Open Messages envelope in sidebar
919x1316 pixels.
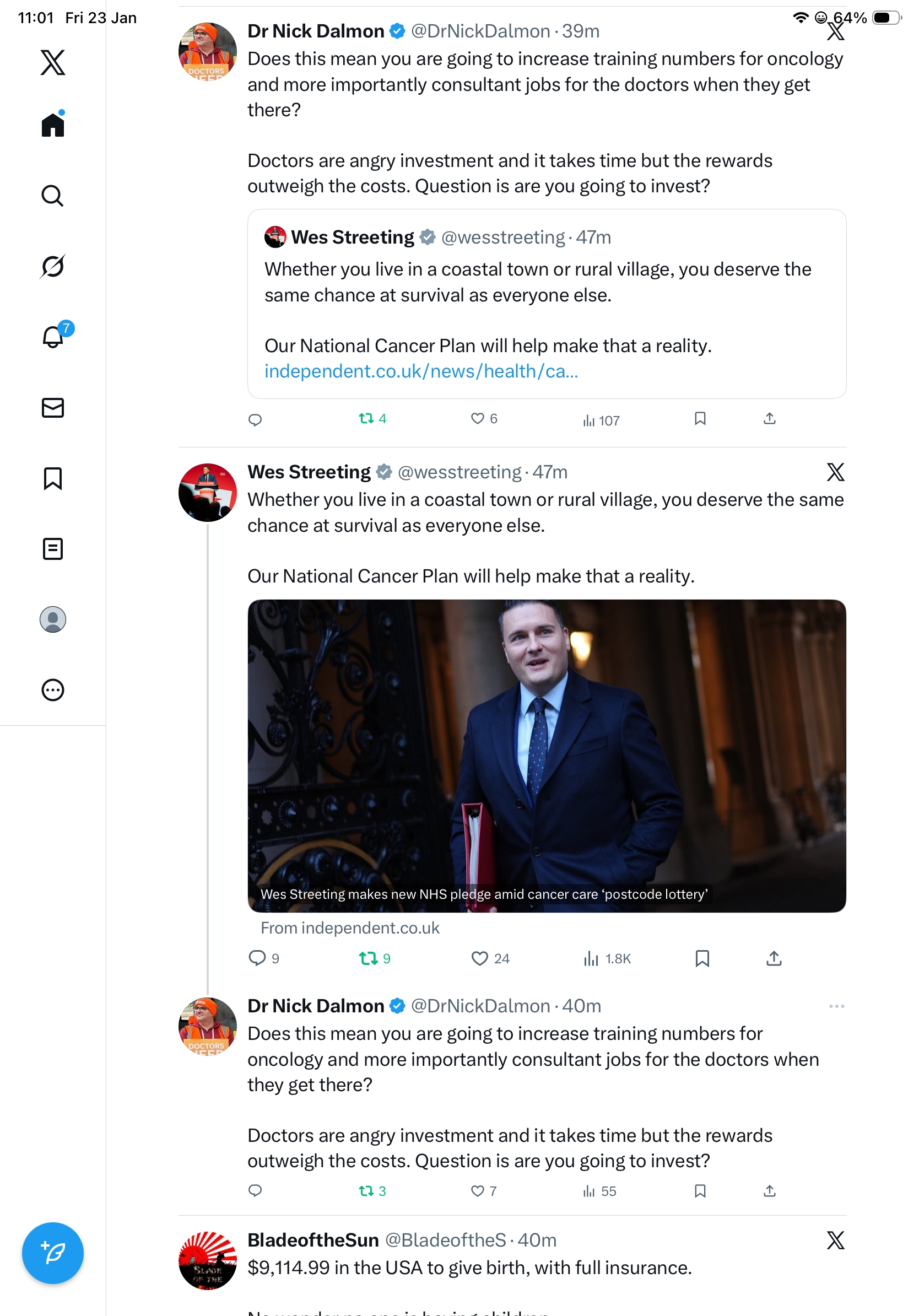point(53,407)
